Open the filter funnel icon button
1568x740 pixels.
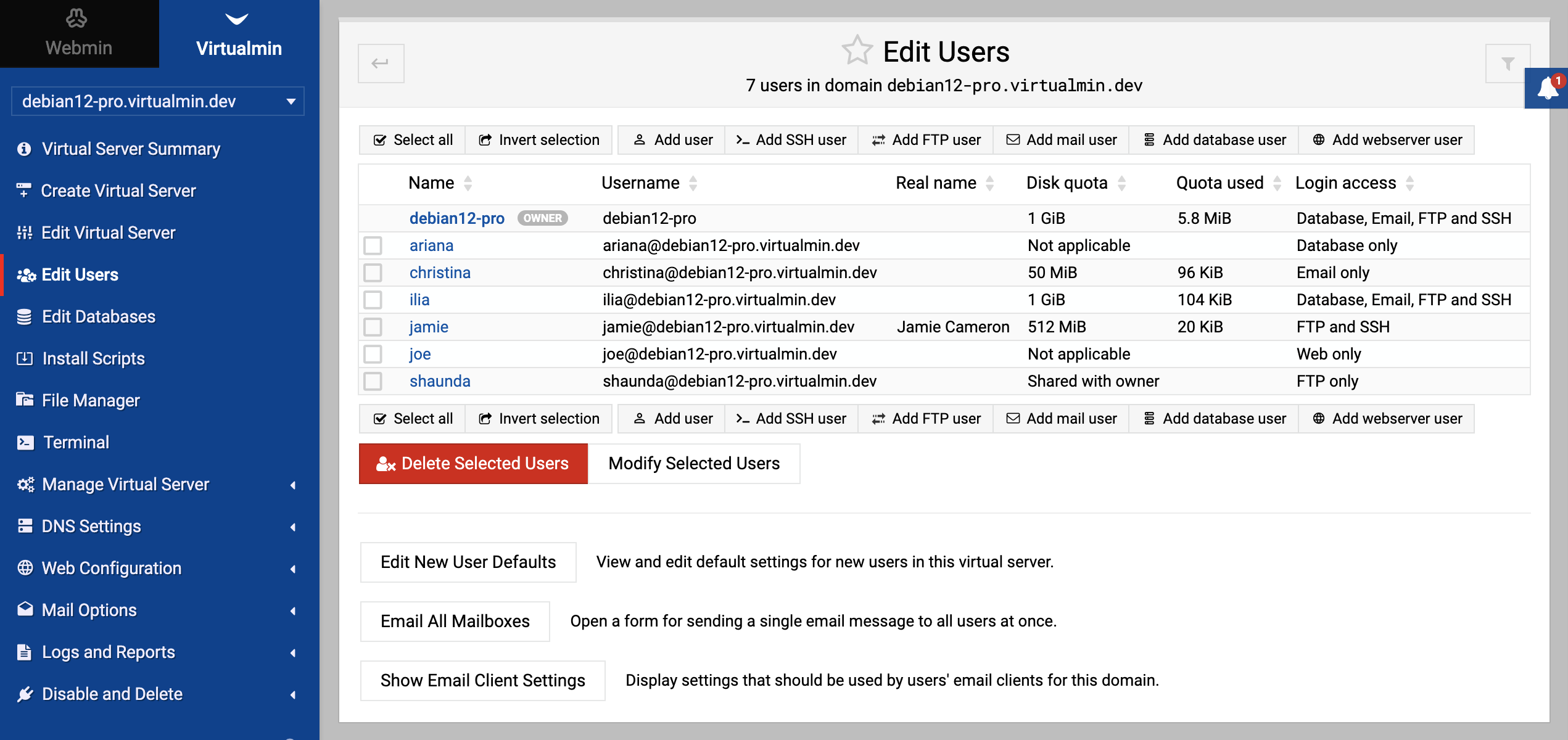[x=1508, y=63]
